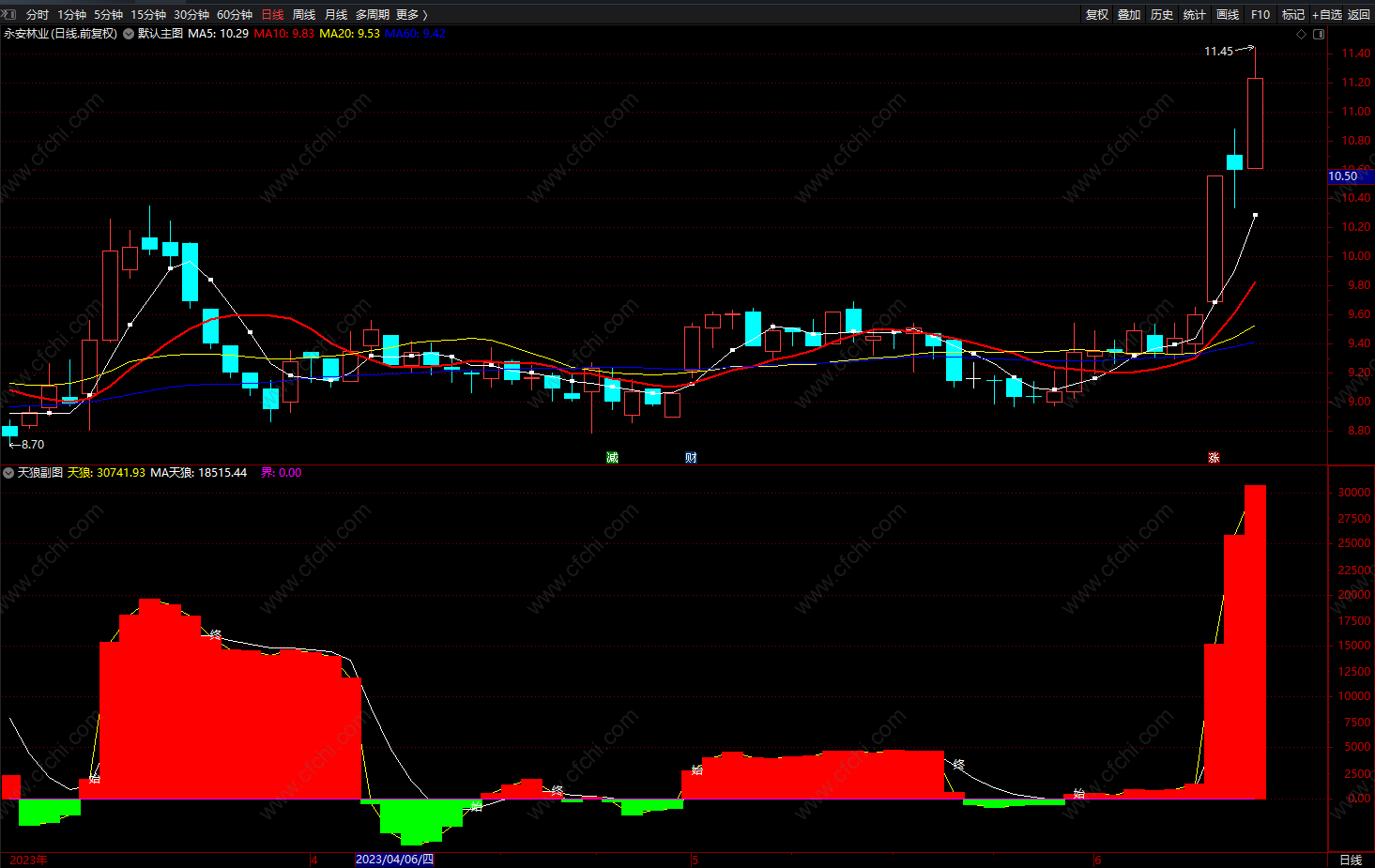This screenshot has height=868, width=1375.
Task: Open the 历史 history button
Action: pos(1162,14)
